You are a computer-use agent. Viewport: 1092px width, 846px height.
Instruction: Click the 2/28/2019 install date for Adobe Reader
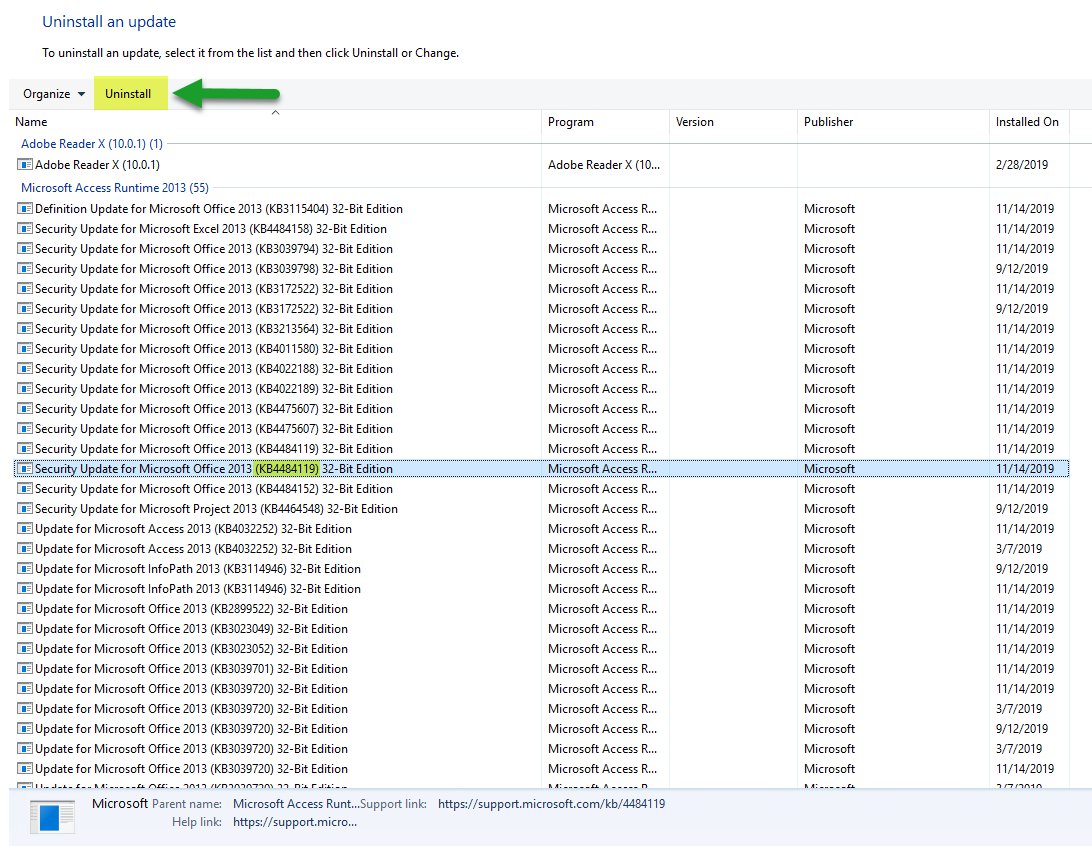tap(1022, 165)
